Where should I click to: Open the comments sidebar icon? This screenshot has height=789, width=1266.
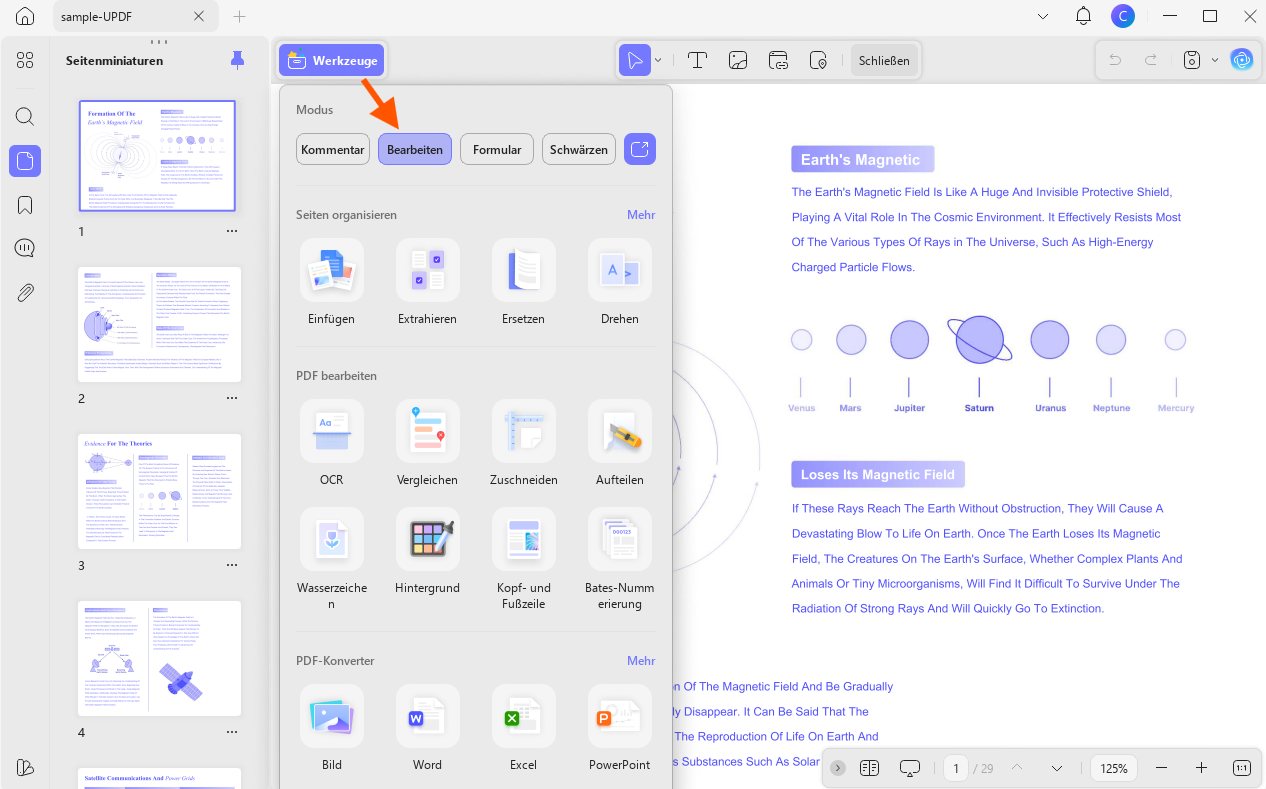tap(25, 248)
